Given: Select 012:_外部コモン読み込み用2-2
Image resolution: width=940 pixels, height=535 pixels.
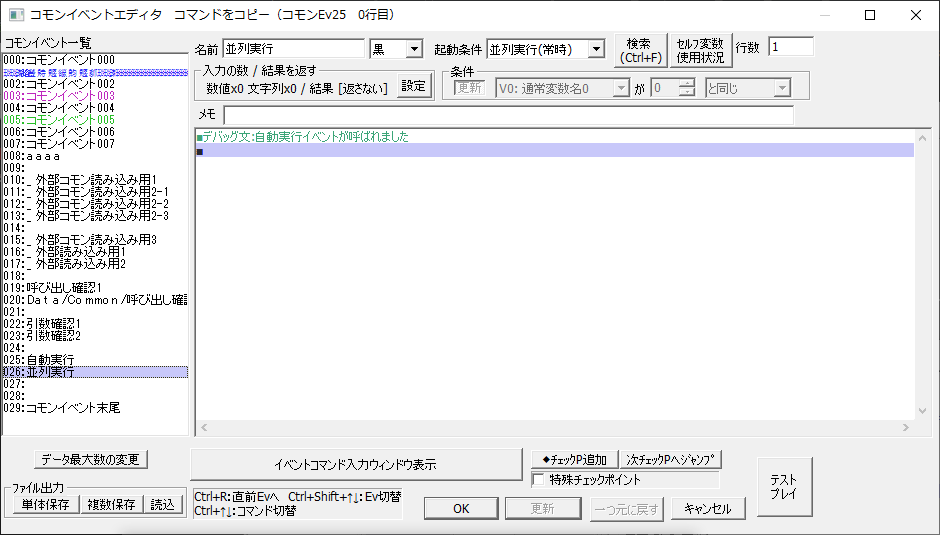Looking at the screenshot, I should point(95,204).
